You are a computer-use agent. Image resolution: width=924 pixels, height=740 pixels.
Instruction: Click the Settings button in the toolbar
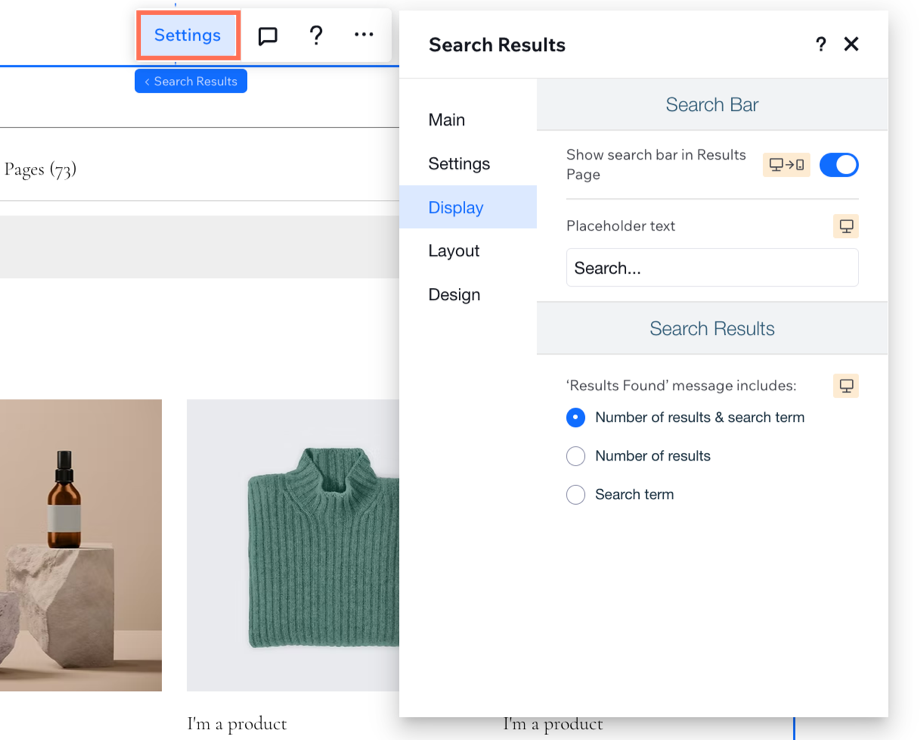(x=188, y=35)
